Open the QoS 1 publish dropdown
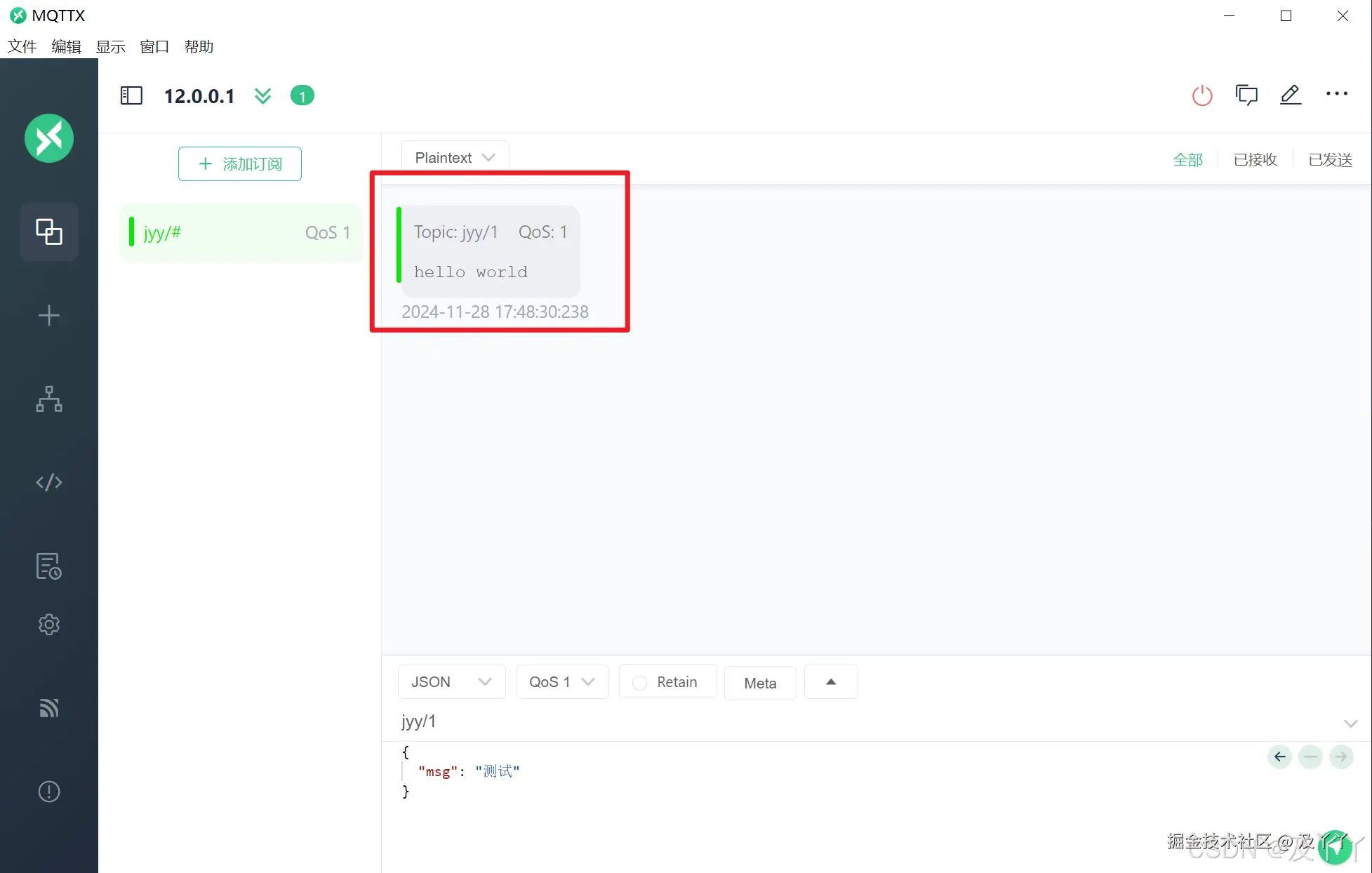 [x=561, y=682]
